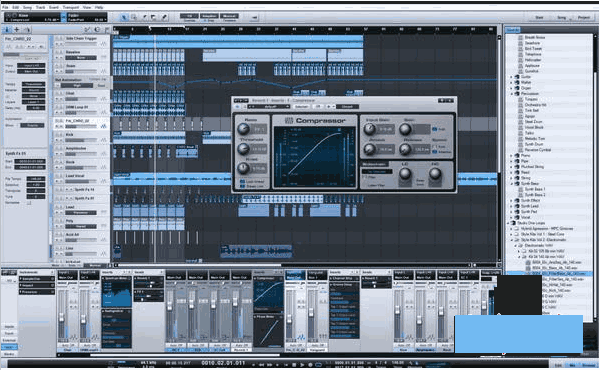Open the File menu
This screenshot has height=370, width=600.
point(5,7)
